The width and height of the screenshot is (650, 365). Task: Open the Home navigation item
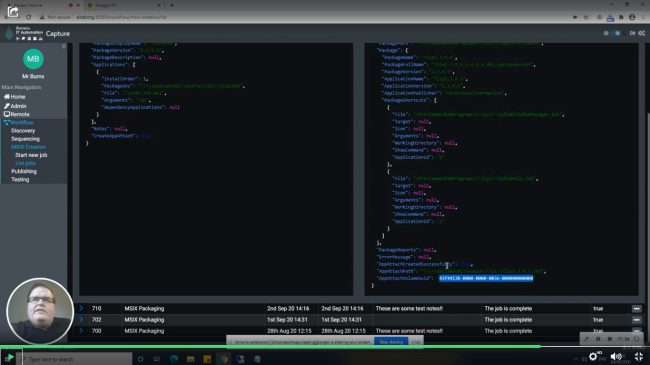(x=15, y=97)
